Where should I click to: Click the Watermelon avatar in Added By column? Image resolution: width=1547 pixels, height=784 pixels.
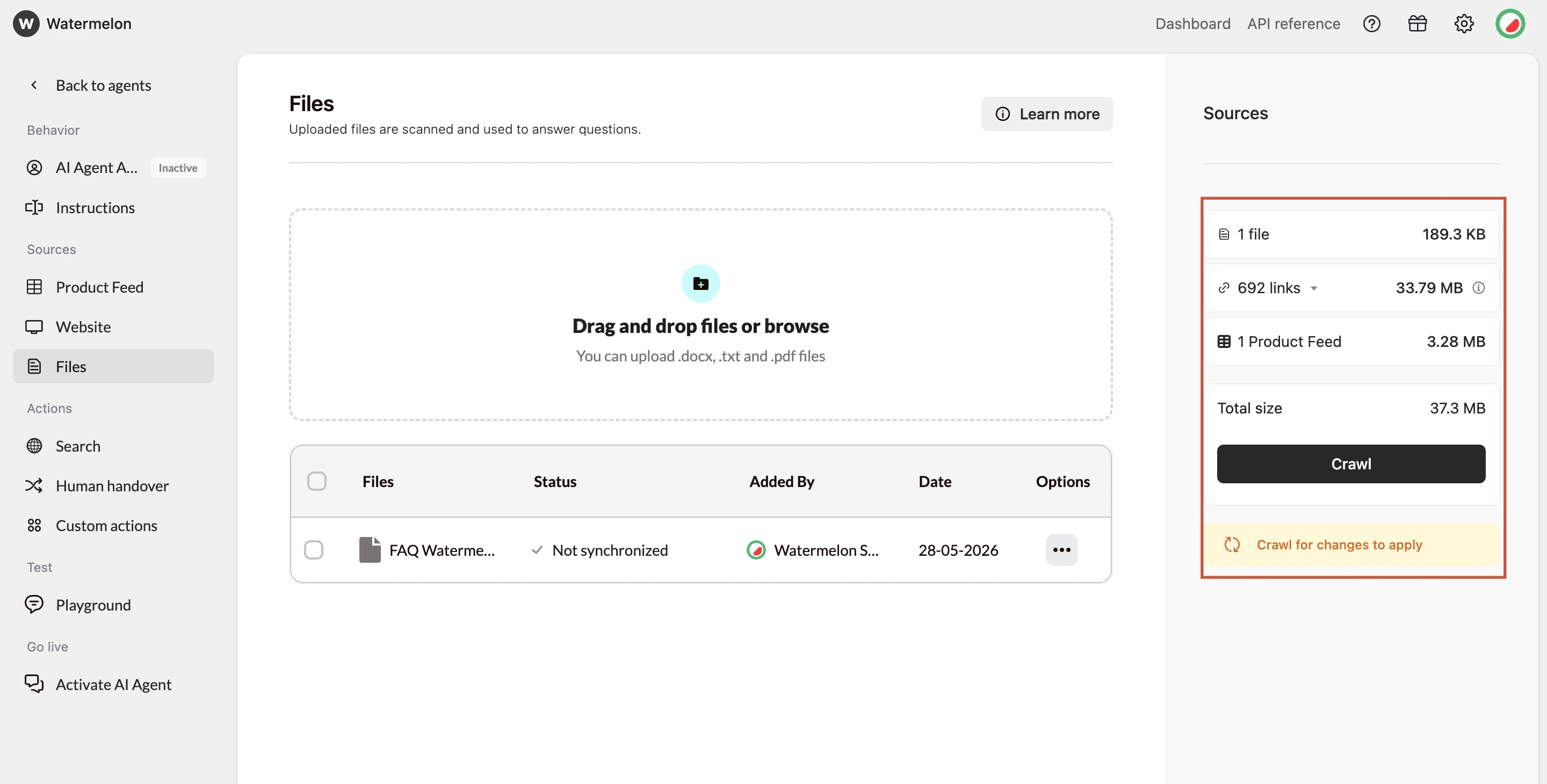756,550
